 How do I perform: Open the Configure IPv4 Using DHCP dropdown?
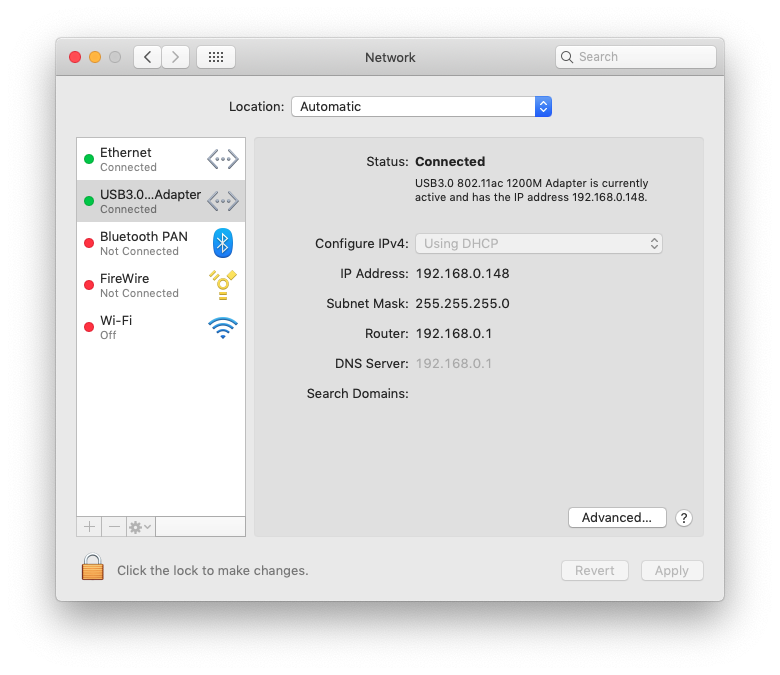539,243
